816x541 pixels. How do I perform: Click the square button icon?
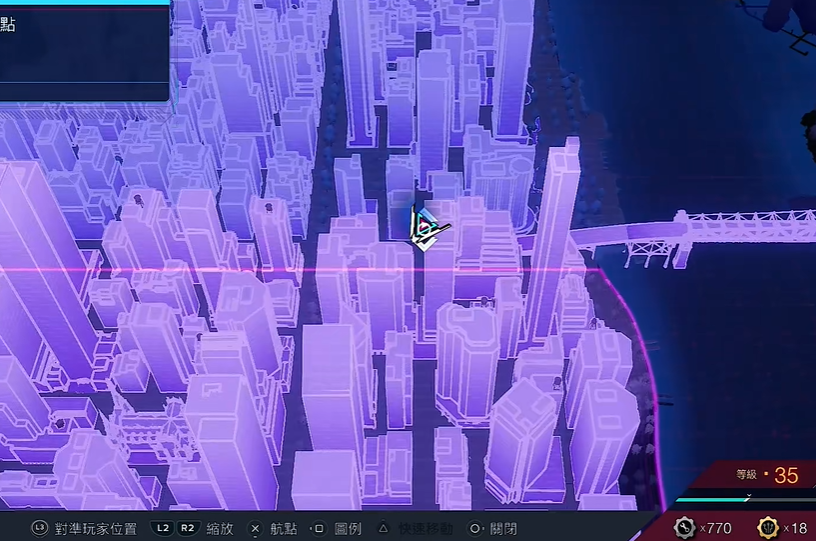(319, 529)
